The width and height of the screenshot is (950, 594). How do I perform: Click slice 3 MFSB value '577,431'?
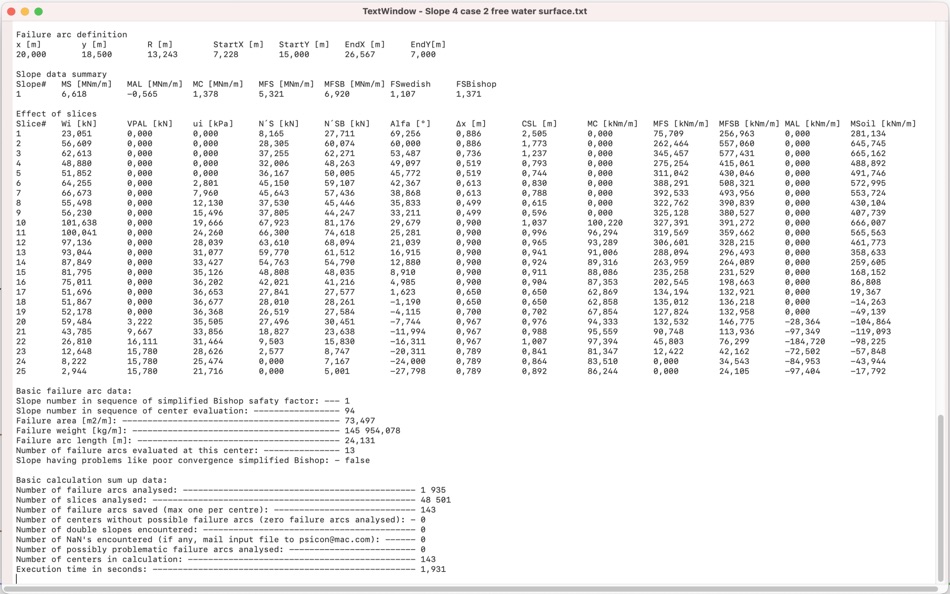[x=737, y=153]
